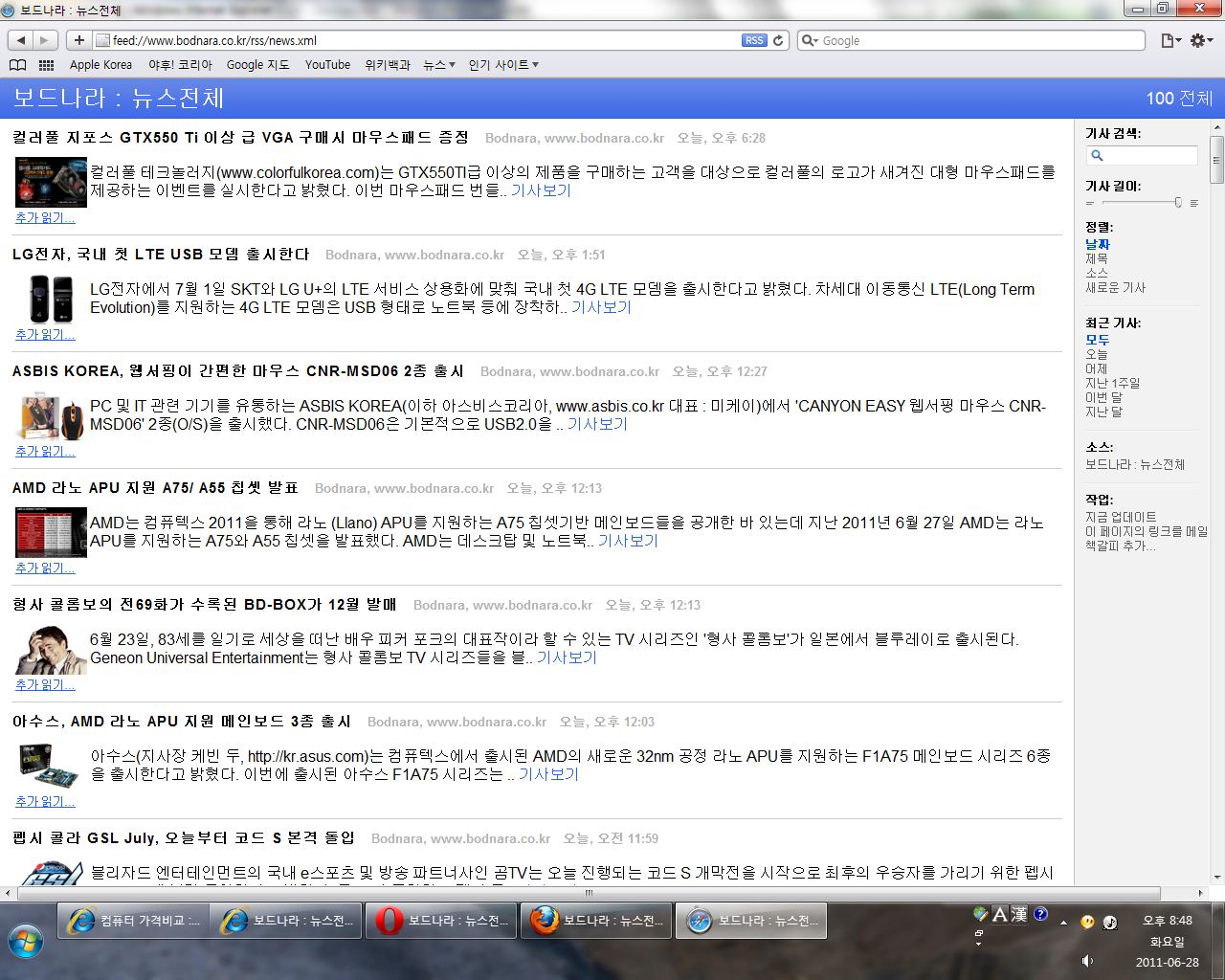Expand the 뉴스 bookmarks folder

(439, 65)
